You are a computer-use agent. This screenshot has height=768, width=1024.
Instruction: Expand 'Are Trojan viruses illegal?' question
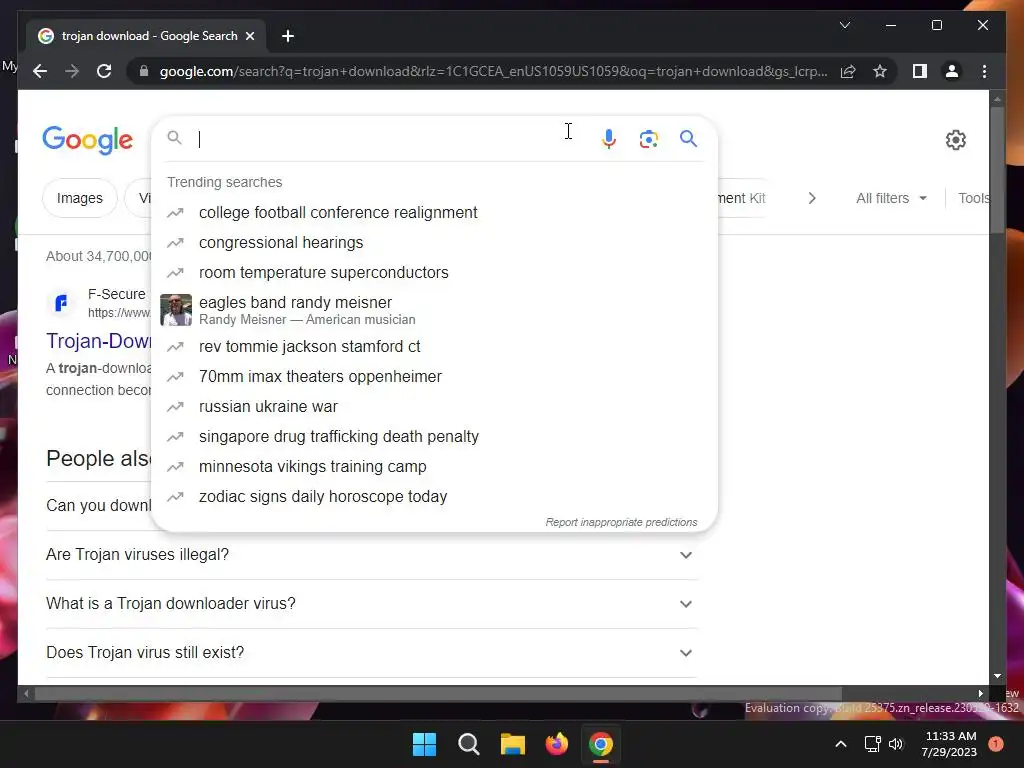372,554
